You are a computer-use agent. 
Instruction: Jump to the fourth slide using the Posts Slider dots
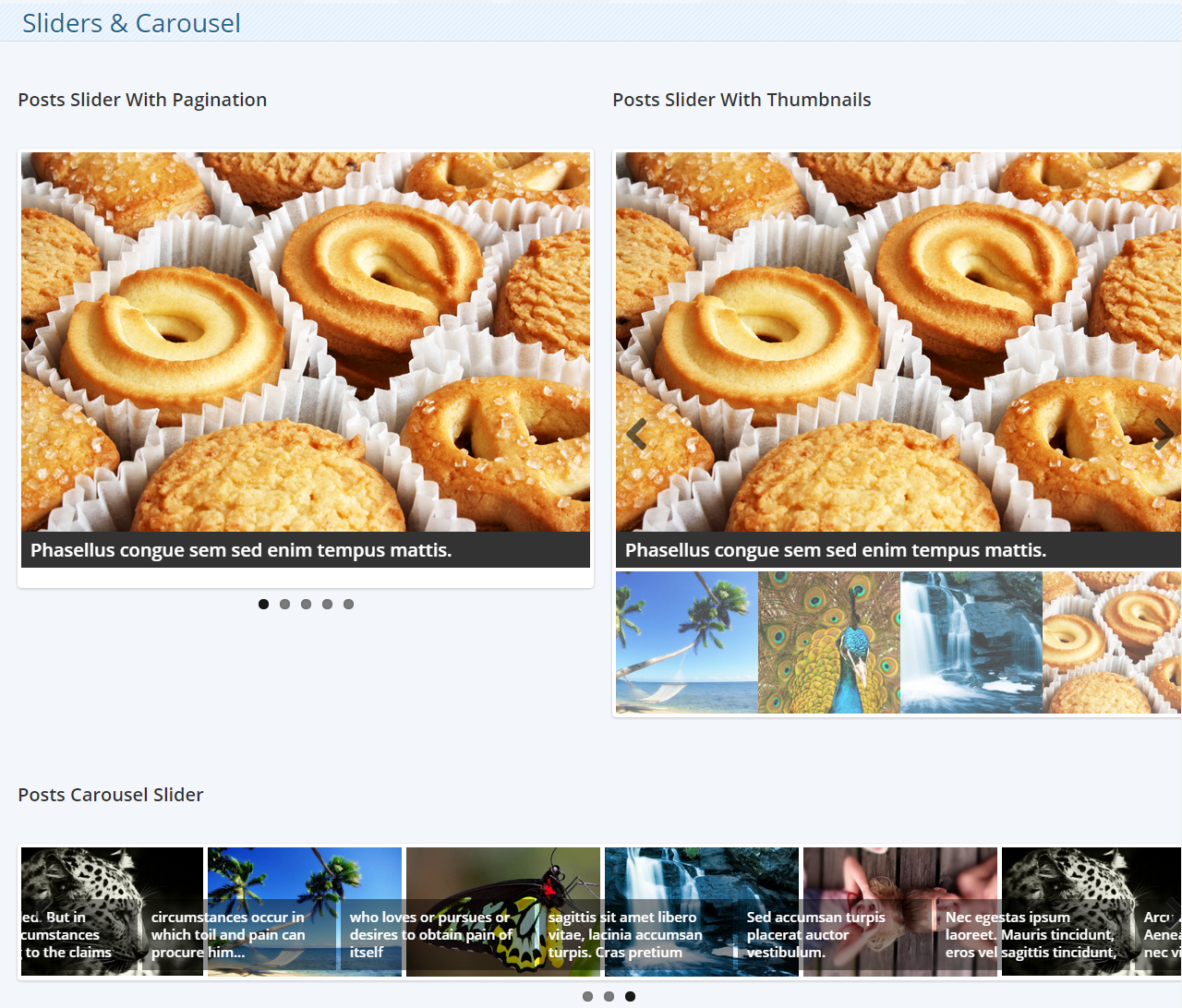coord(327,604)
